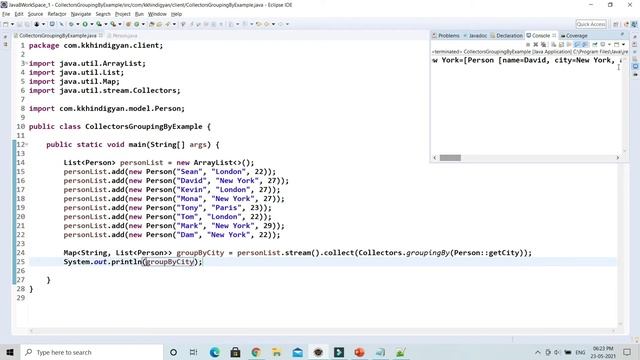This screenshot has width=640, height=360.
Task: Expand the New Java Class dropdown arrow
Action: tap(143, 24)
